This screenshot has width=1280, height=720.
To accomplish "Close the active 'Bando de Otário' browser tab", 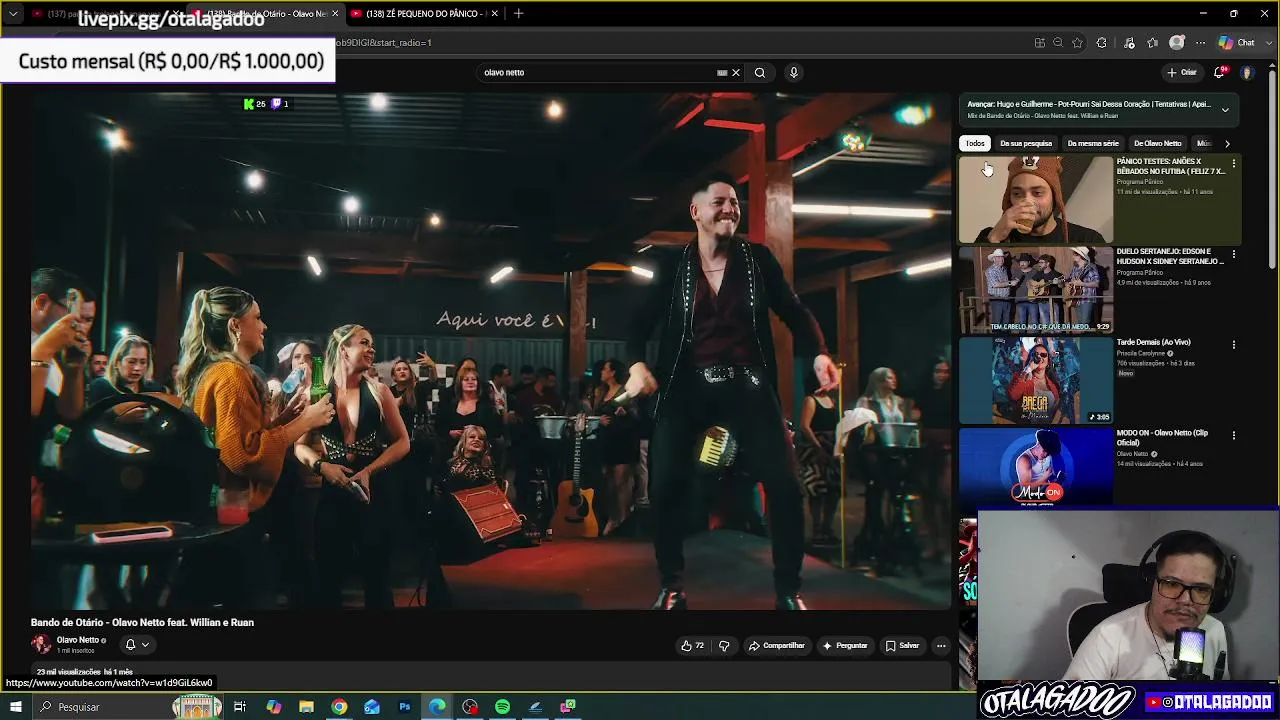I will 335,14.
